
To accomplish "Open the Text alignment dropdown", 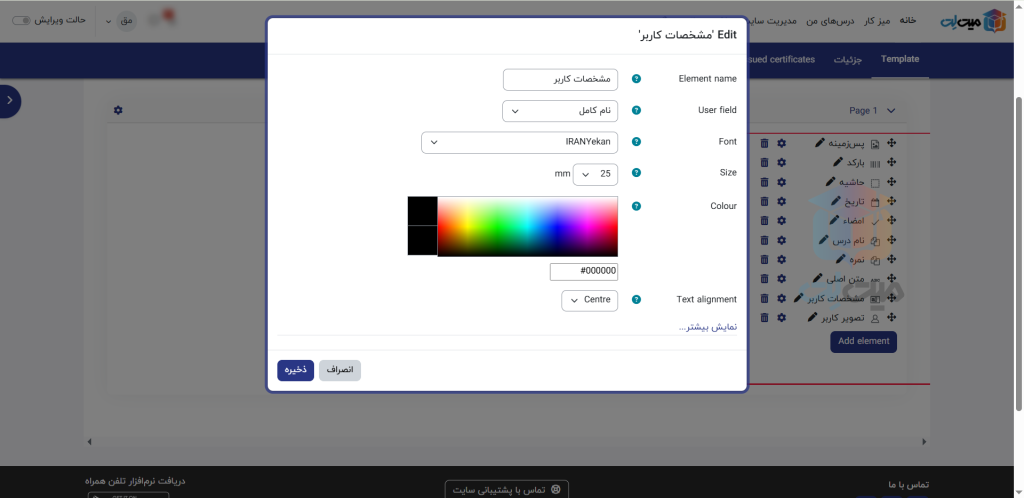I will tap(589, 299).
